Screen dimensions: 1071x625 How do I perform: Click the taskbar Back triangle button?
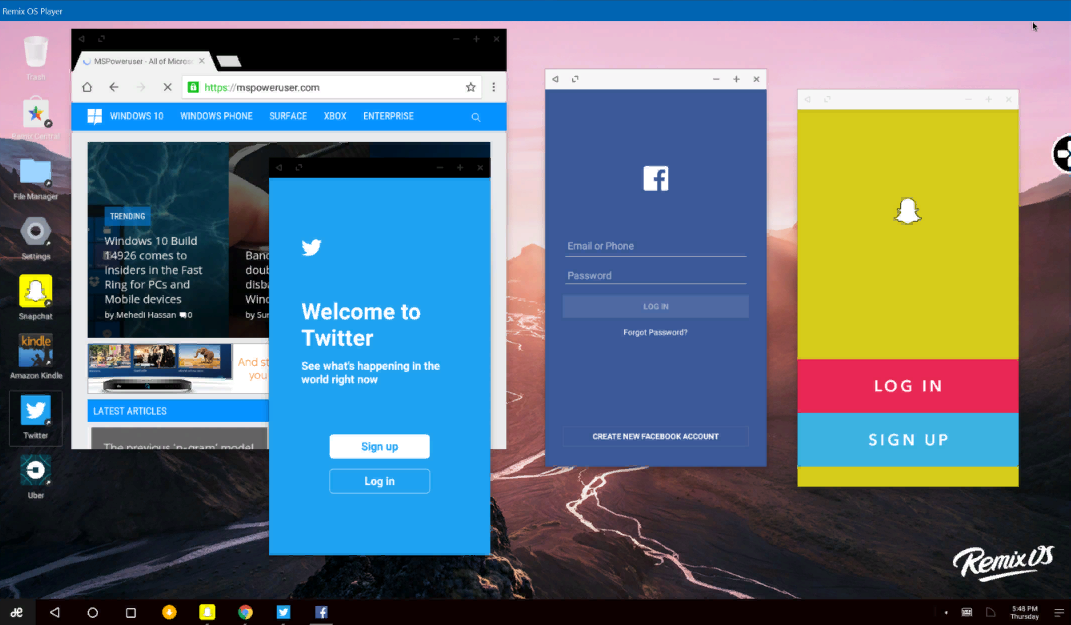(55, 612)
